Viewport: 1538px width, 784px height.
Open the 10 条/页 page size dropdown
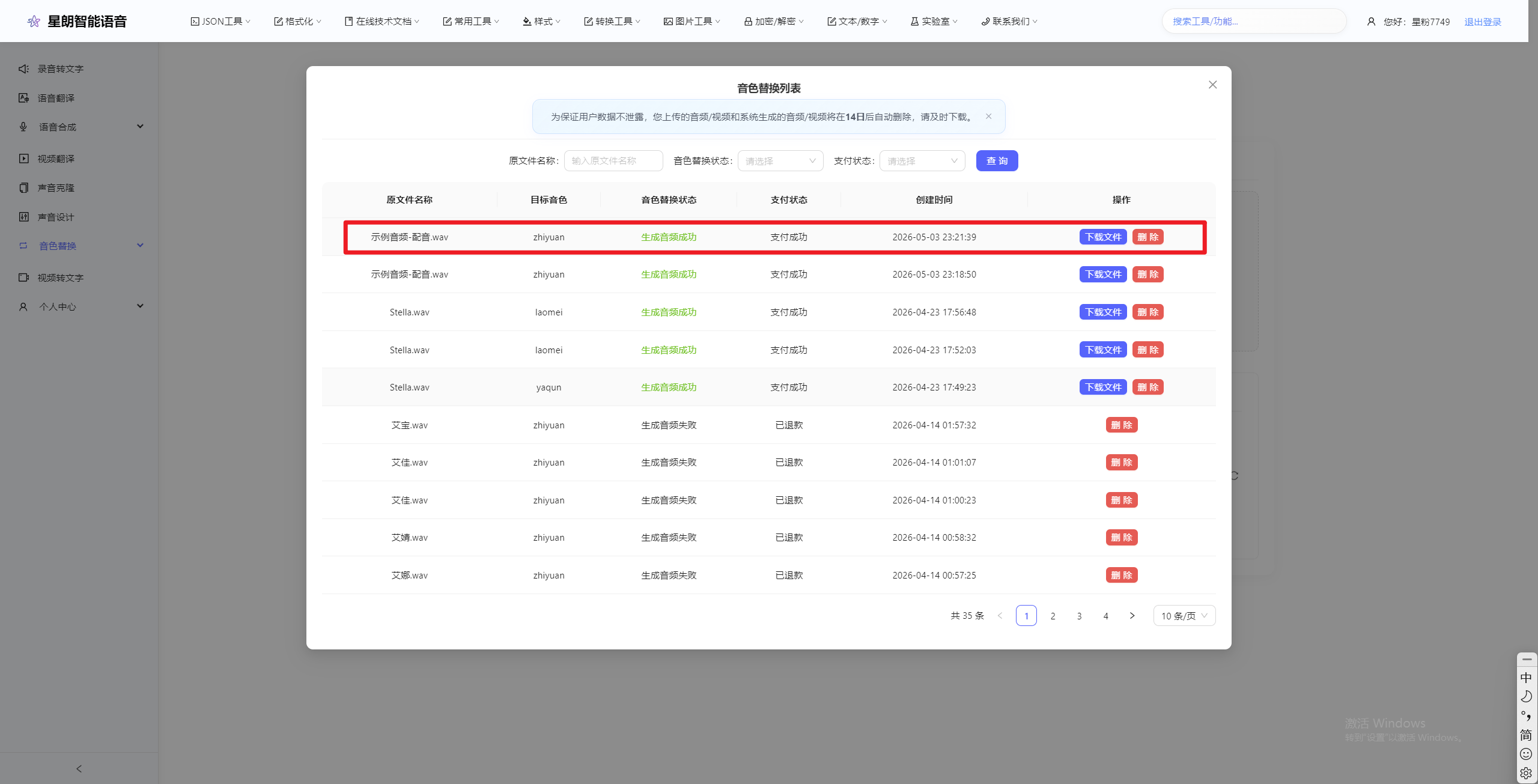pos(1184,616)
